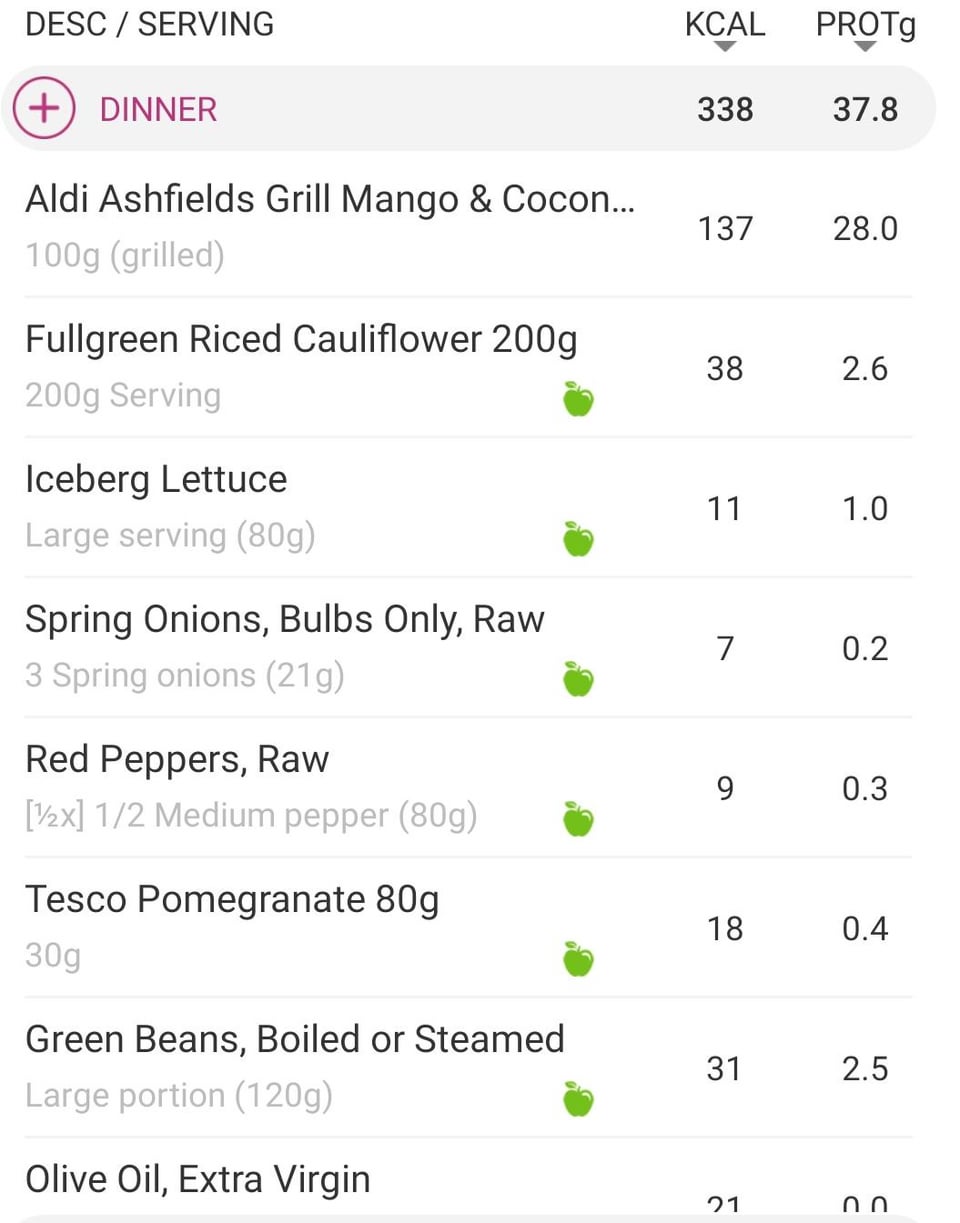Open the Tesco Pomegranate 80g entry
This screenshot has width=960, height=1223.
468,927
